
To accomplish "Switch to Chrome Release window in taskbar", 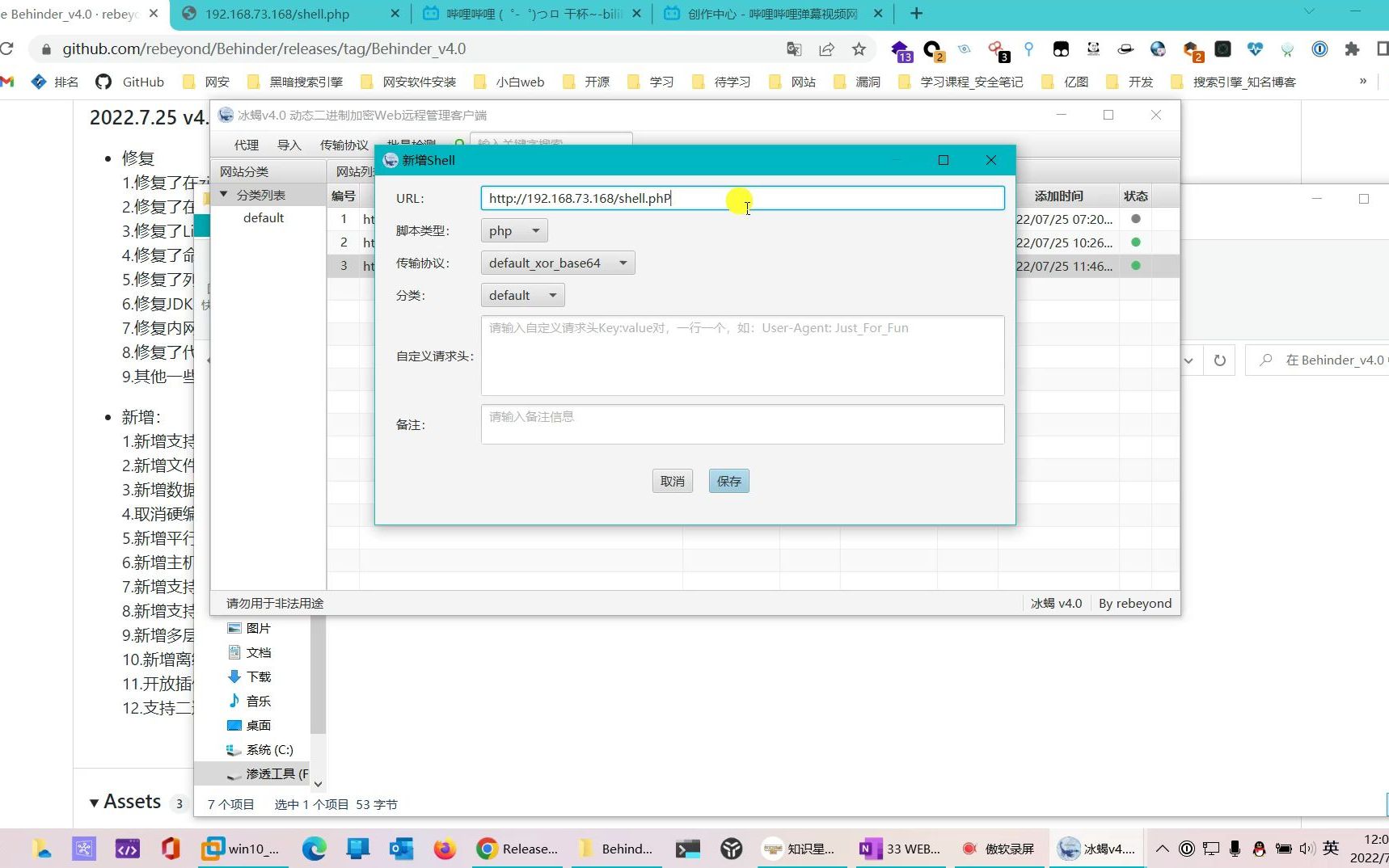I will point(517,849).
